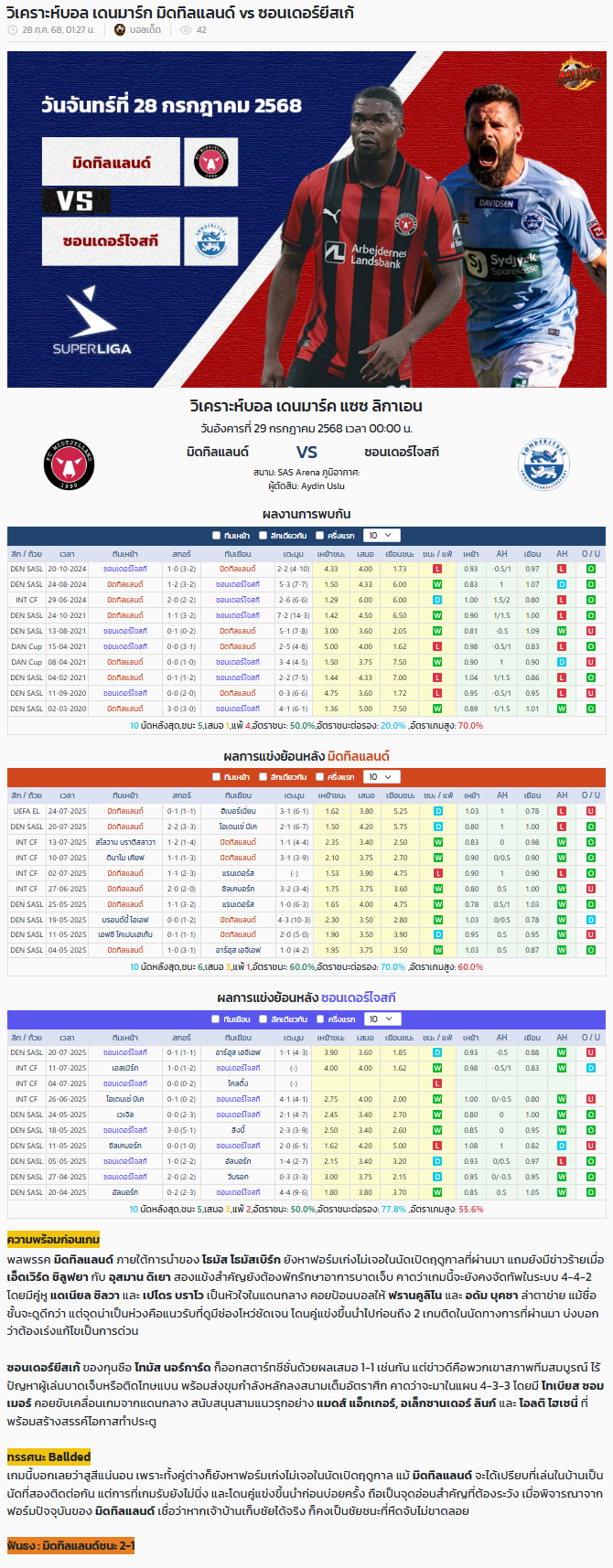The width and height of the screenshot is (613, 1568).
Task: Open the match count dropdown in Sønderjyske table
Action: 381,1019
